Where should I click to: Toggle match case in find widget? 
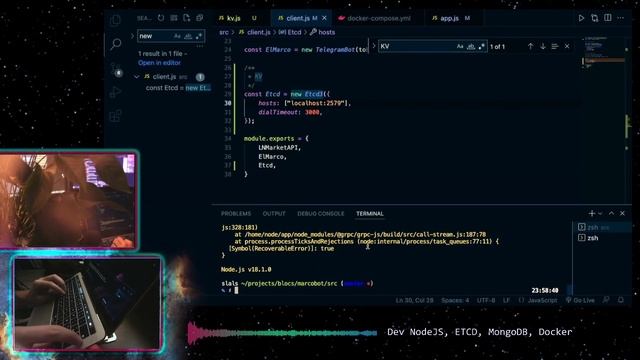[x=460, y=47]
